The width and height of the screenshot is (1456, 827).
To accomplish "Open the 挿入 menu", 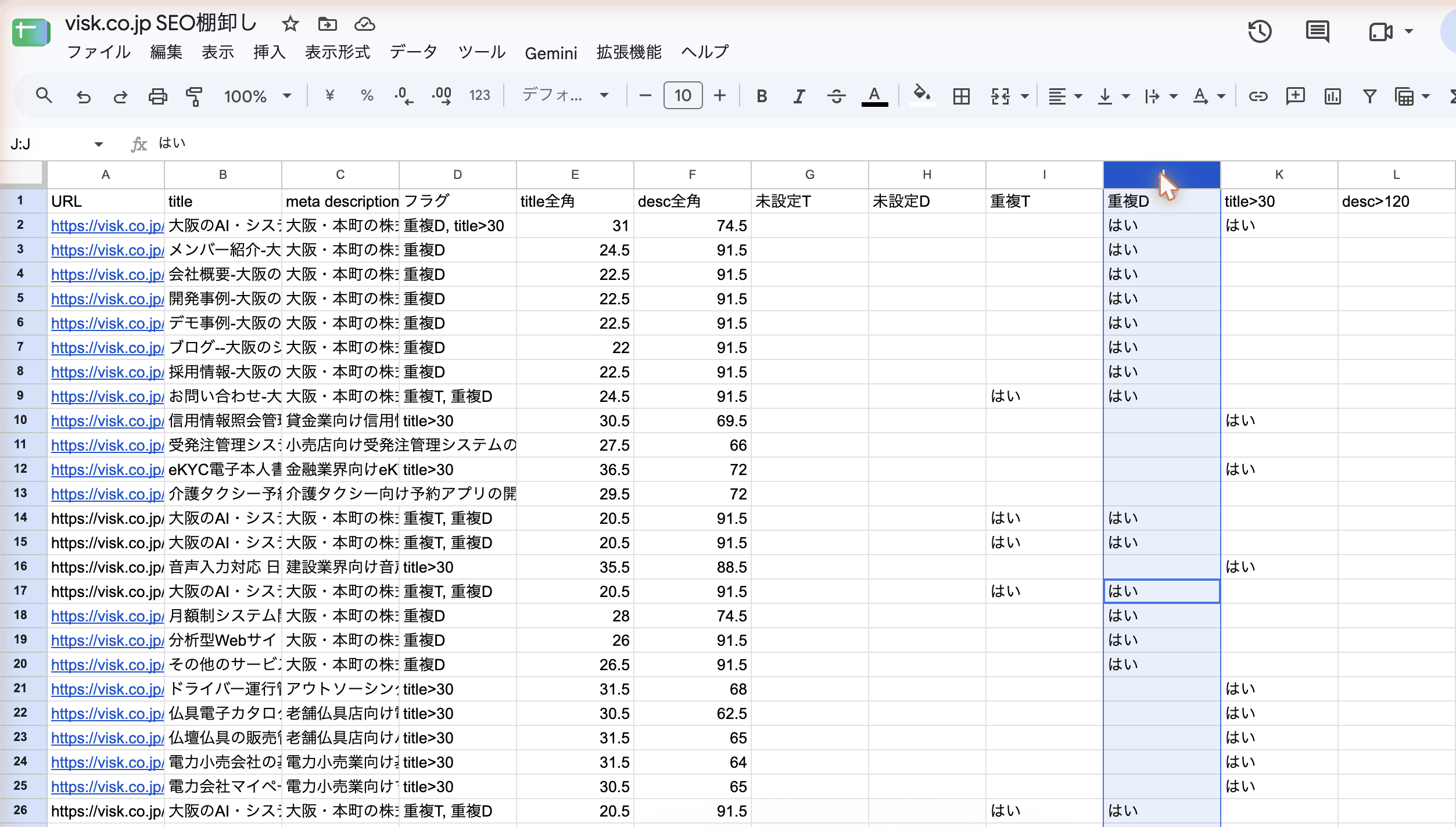I will 270,52.
